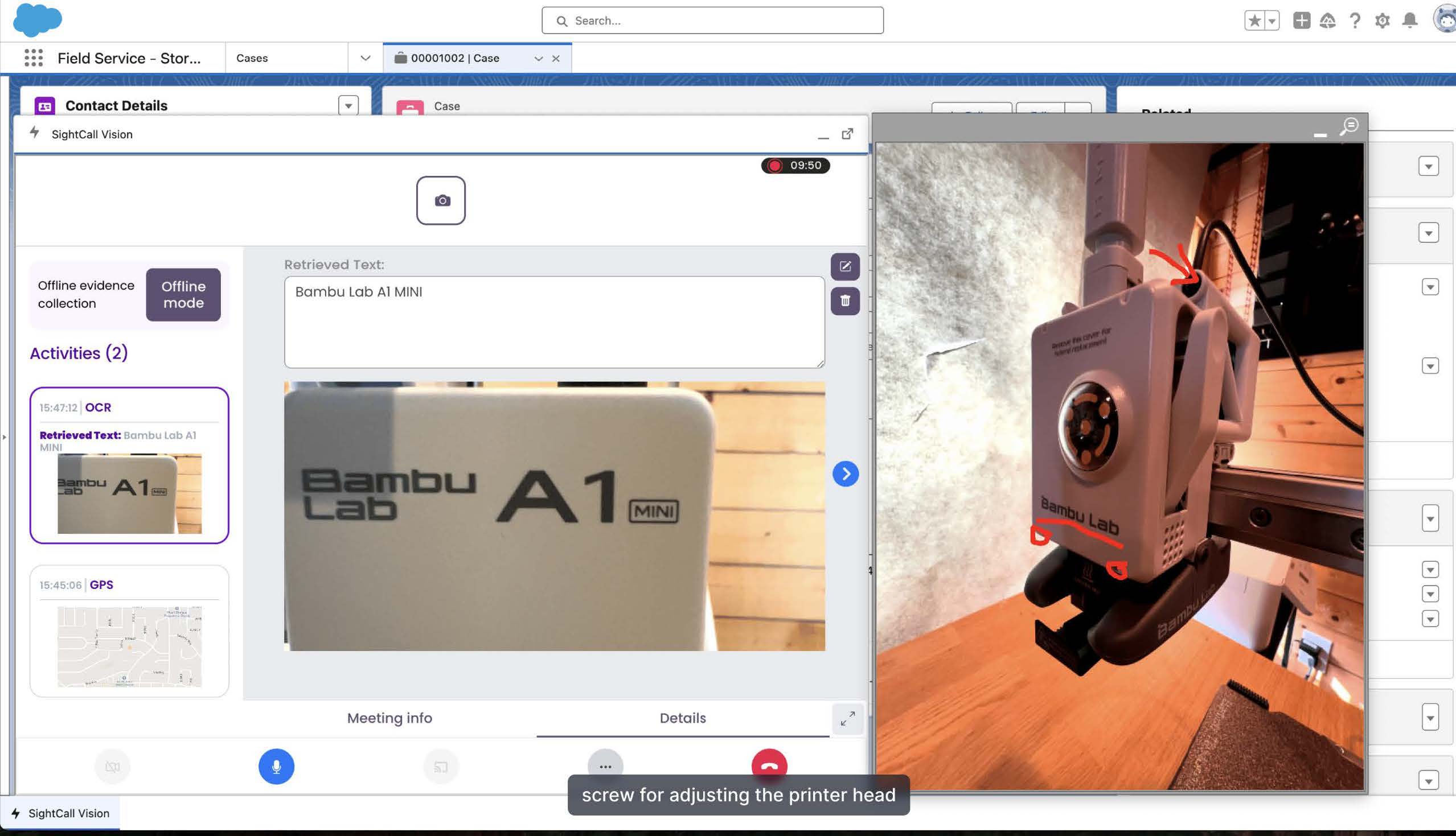The image size is (1456, 836).
Task: Open the Trailhead guidance icon
Action: (1327, 20)
